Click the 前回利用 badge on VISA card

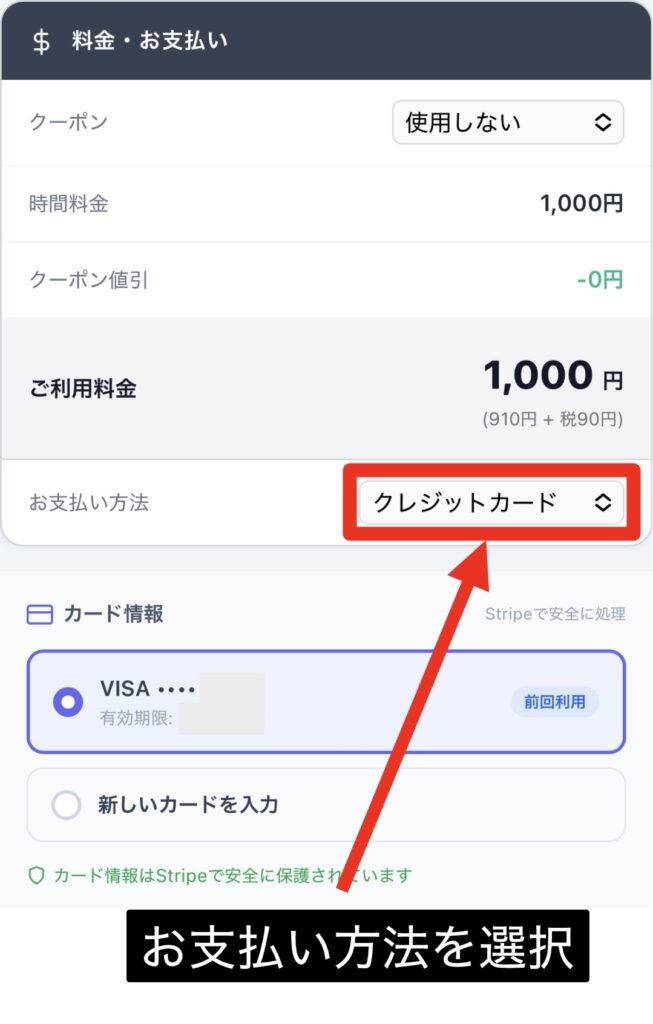tap(554, 702)
